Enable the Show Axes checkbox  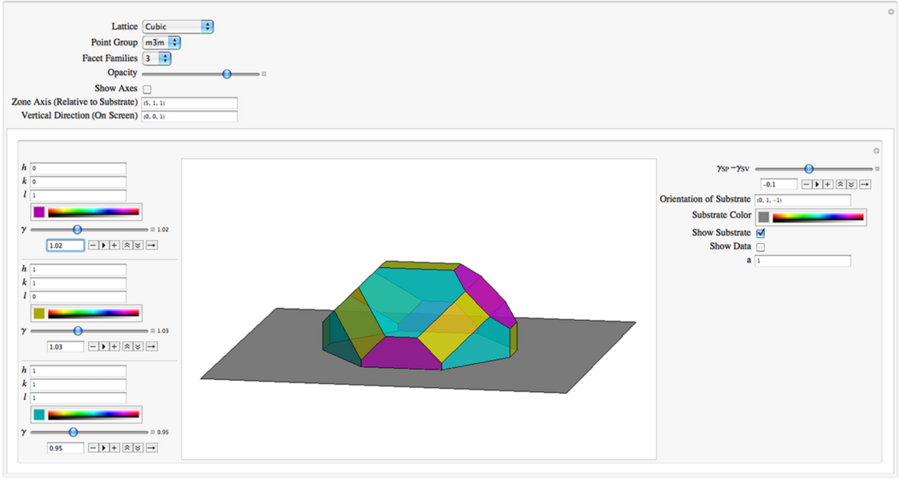click(x=147, y=89)
